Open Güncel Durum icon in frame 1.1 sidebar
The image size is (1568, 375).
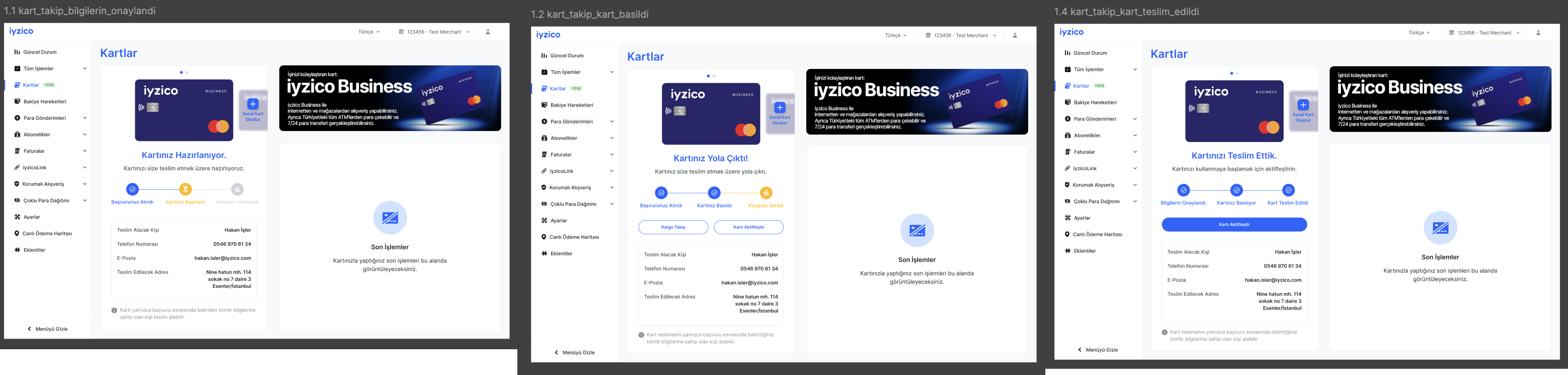pyautogui.click(x=17, y=52)
